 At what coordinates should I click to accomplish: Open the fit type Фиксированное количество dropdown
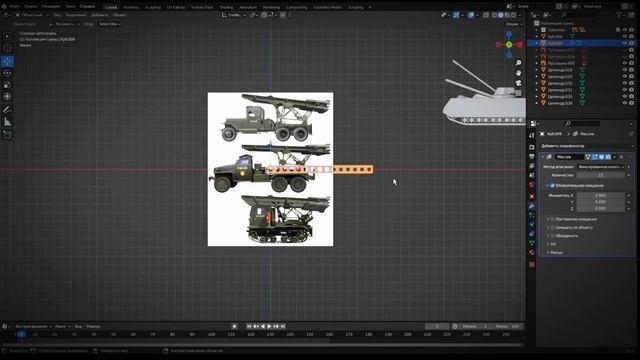[x=601, y=167]
